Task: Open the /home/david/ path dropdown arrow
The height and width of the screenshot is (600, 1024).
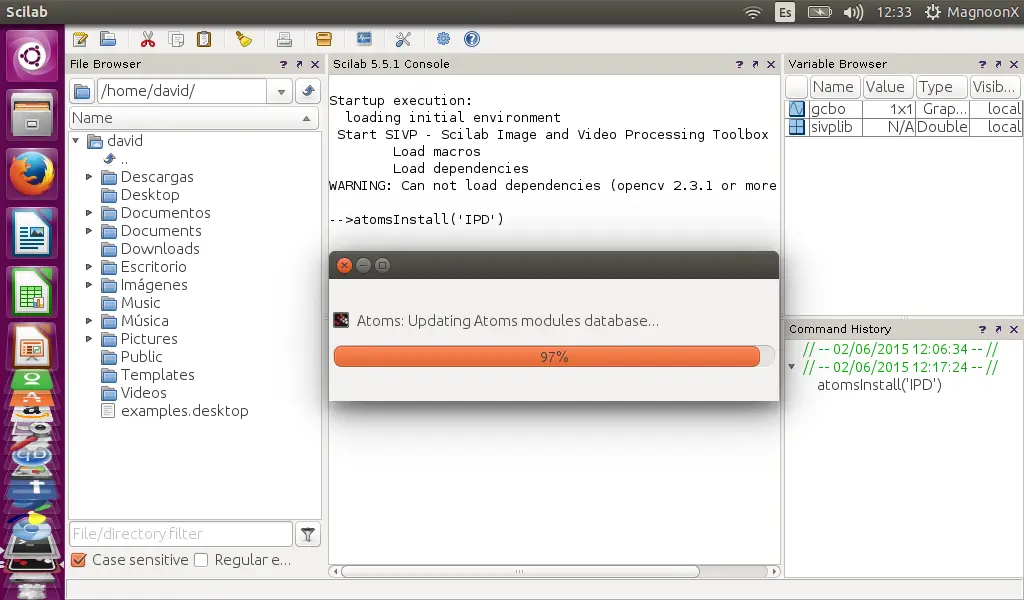Action: (x=281, y=91)
